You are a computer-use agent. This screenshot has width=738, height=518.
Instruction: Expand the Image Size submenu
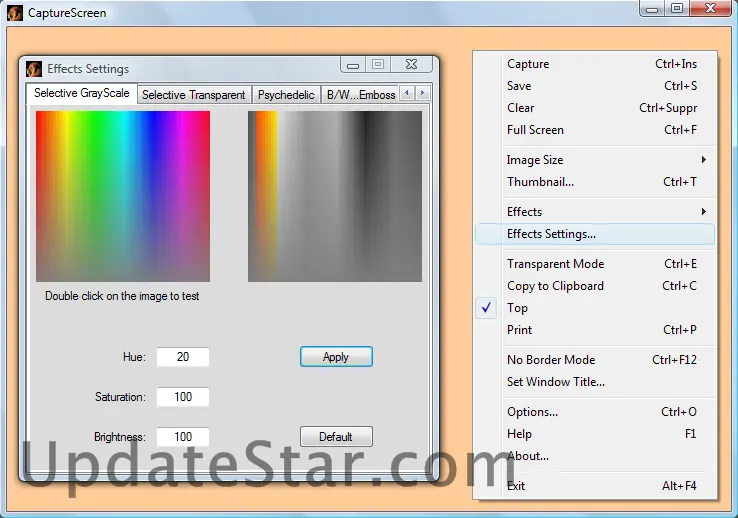595,160
